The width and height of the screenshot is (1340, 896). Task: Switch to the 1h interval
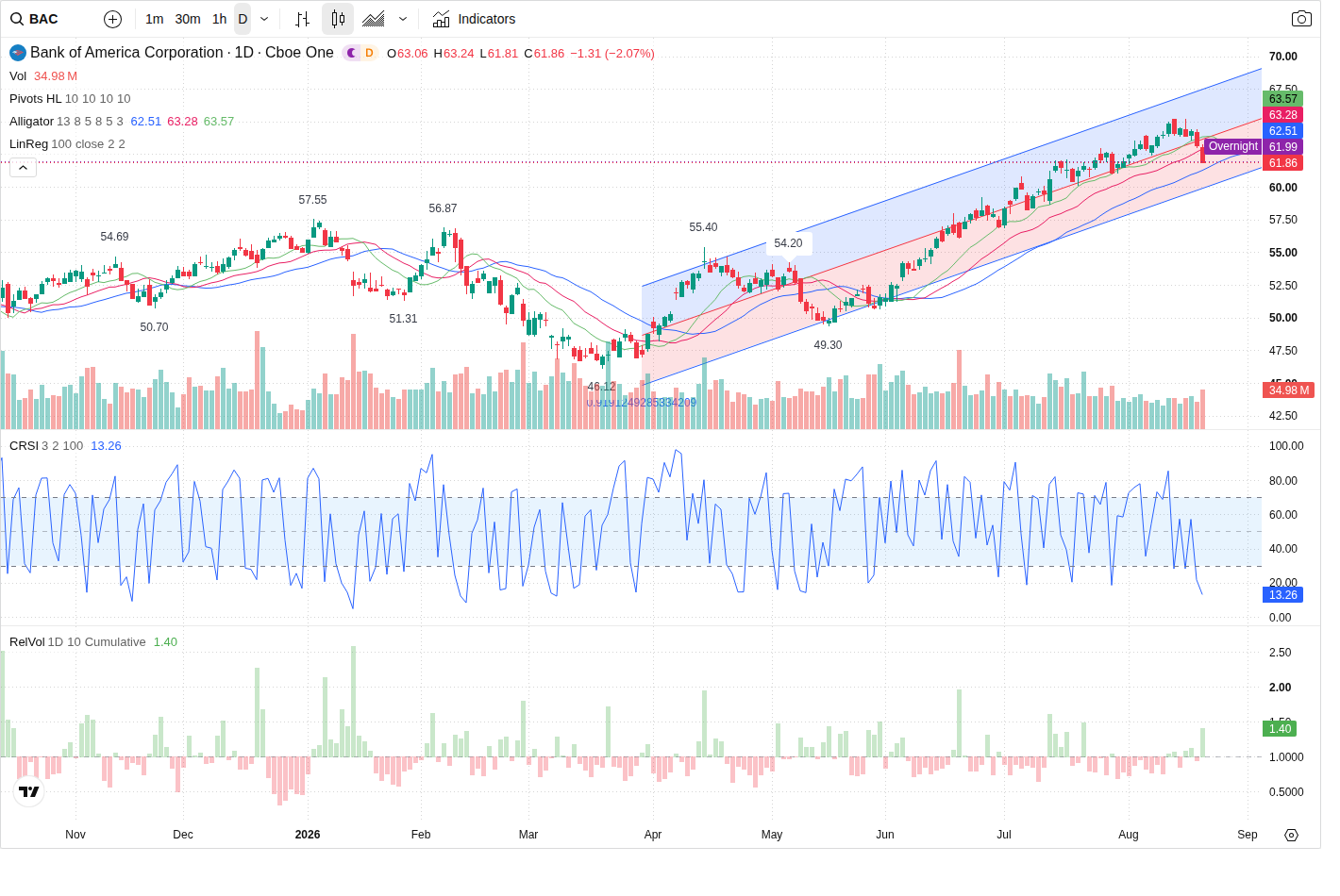(220, 19)
